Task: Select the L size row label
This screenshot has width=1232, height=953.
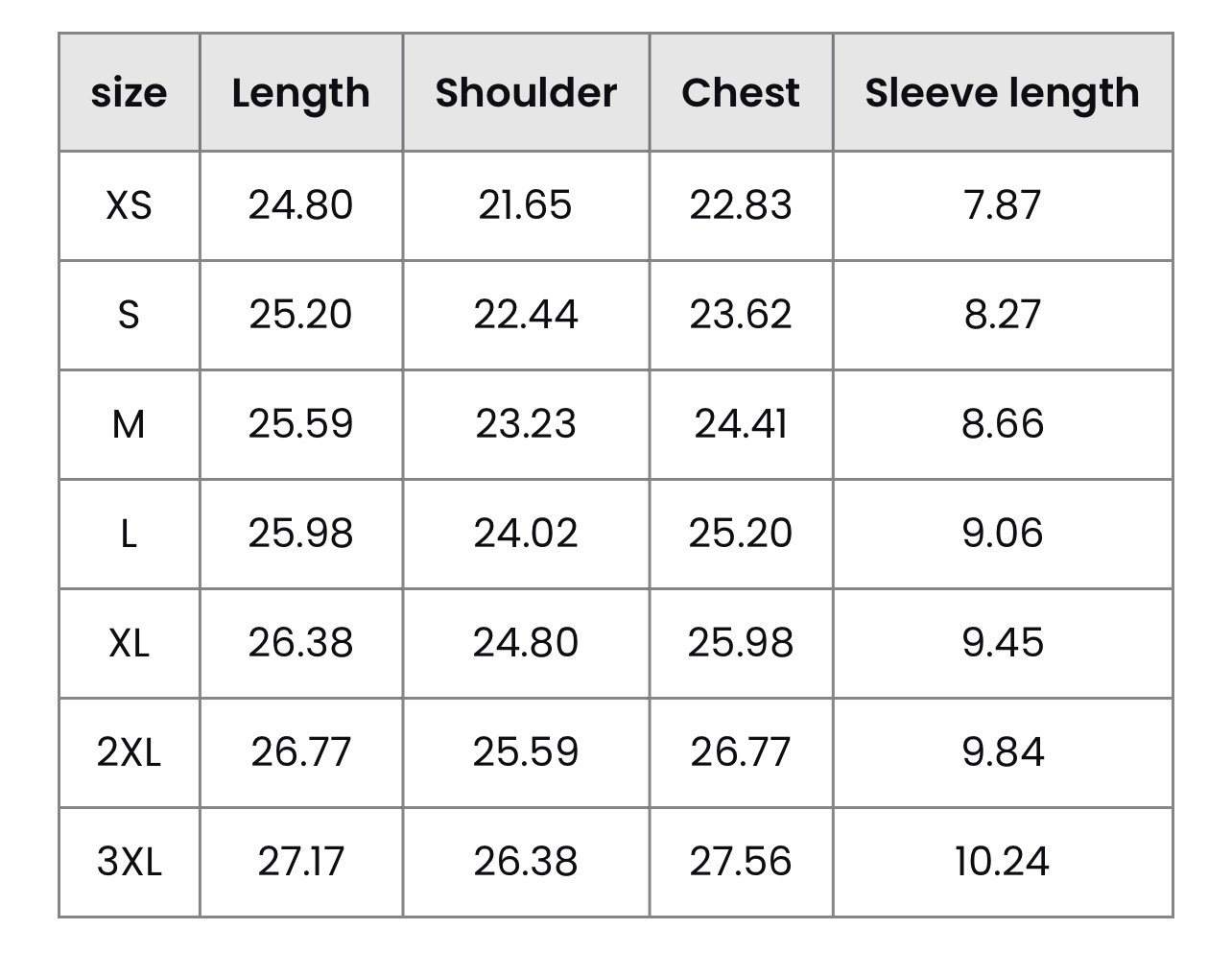Action: point(129,534)
